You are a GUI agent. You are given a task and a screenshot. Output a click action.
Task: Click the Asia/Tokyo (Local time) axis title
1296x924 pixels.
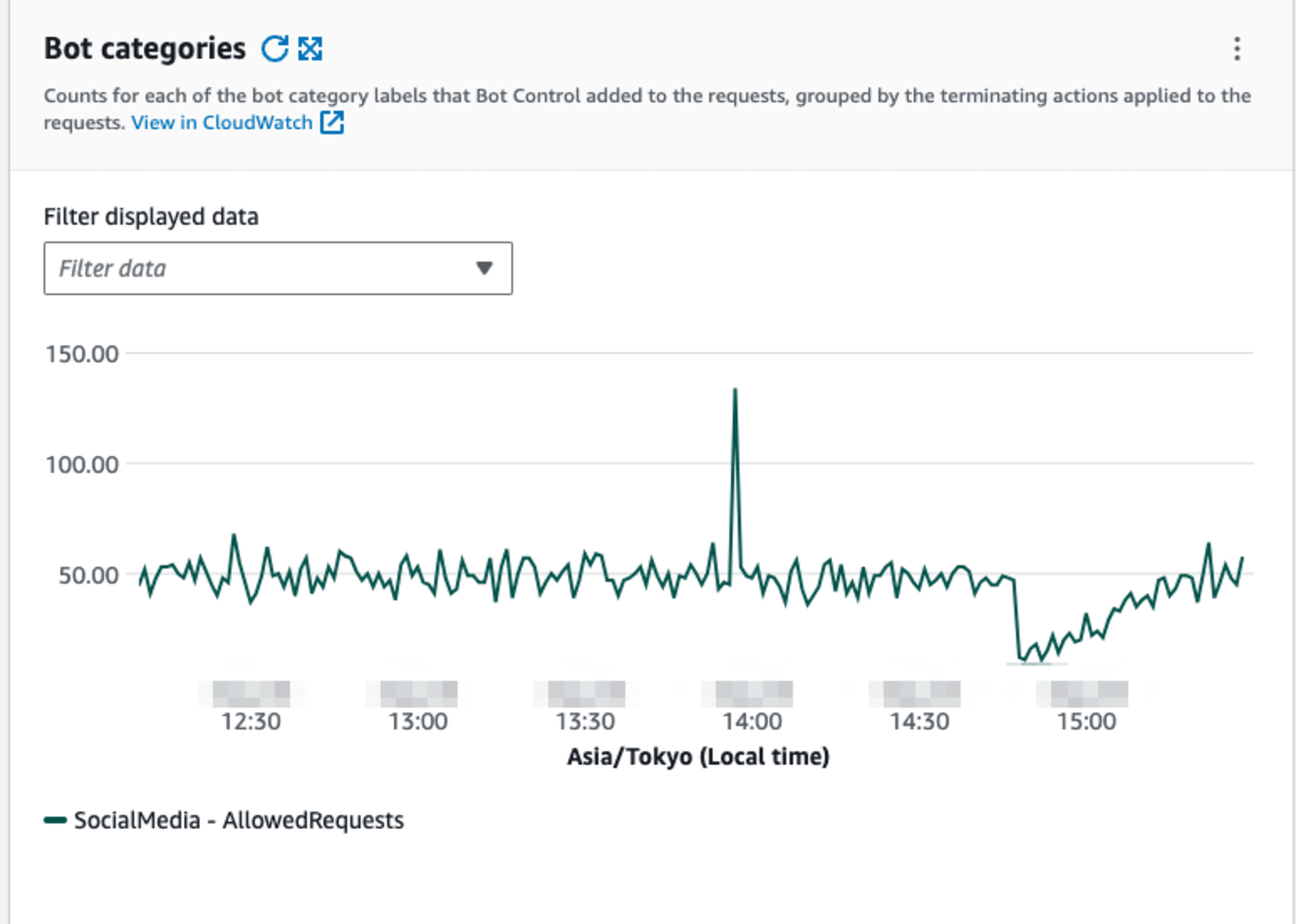tap(698, 757)
